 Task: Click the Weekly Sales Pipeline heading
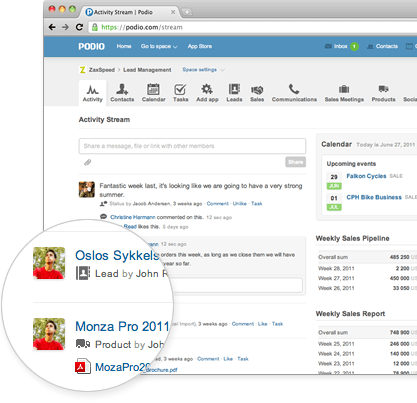point(352,238)
